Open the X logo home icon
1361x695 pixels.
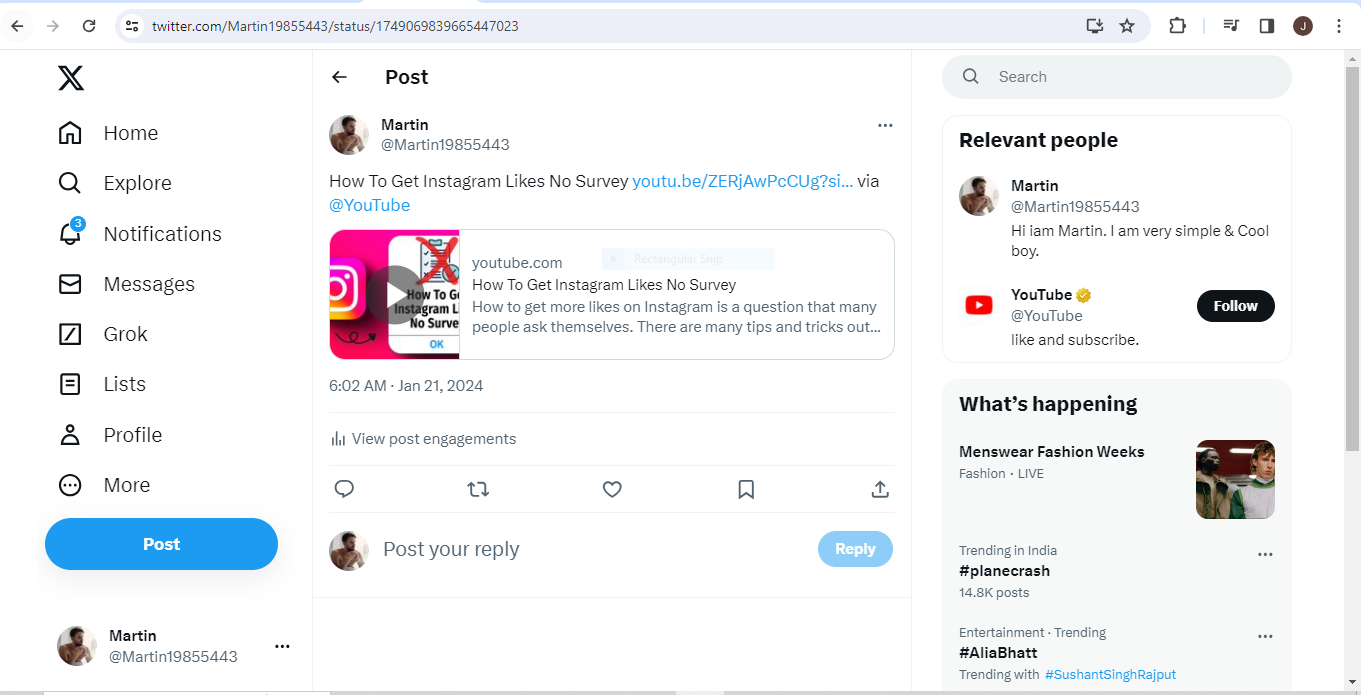pyautogui.click(x=71, y=78)
